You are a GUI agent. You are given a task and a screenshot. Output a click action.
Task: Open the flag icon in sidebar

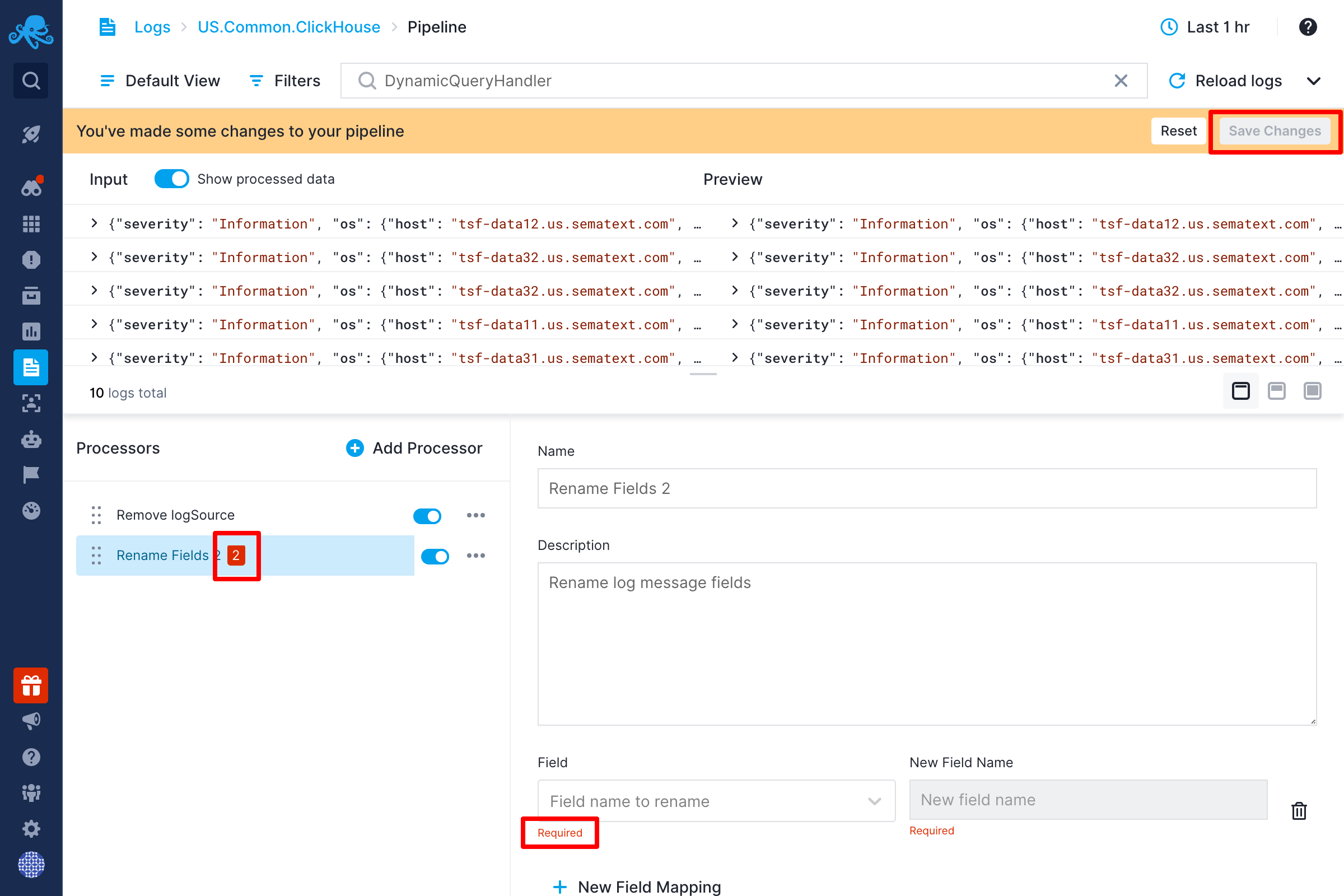[x=31, y=474]
